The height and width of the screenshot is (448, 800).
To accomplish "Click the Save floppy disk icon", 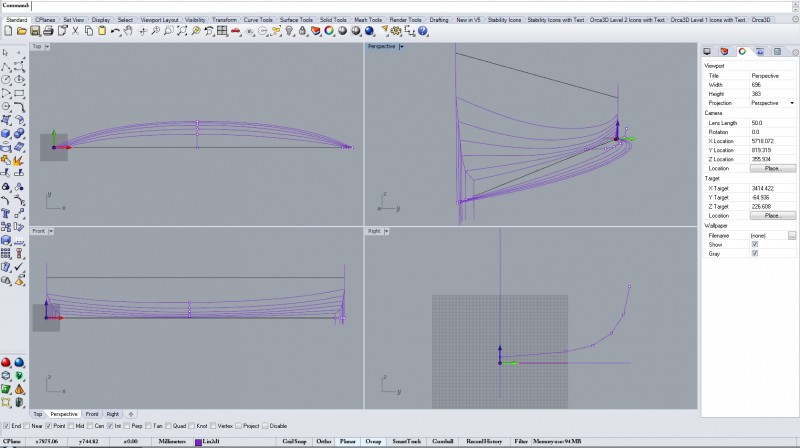I will [34, 32].
